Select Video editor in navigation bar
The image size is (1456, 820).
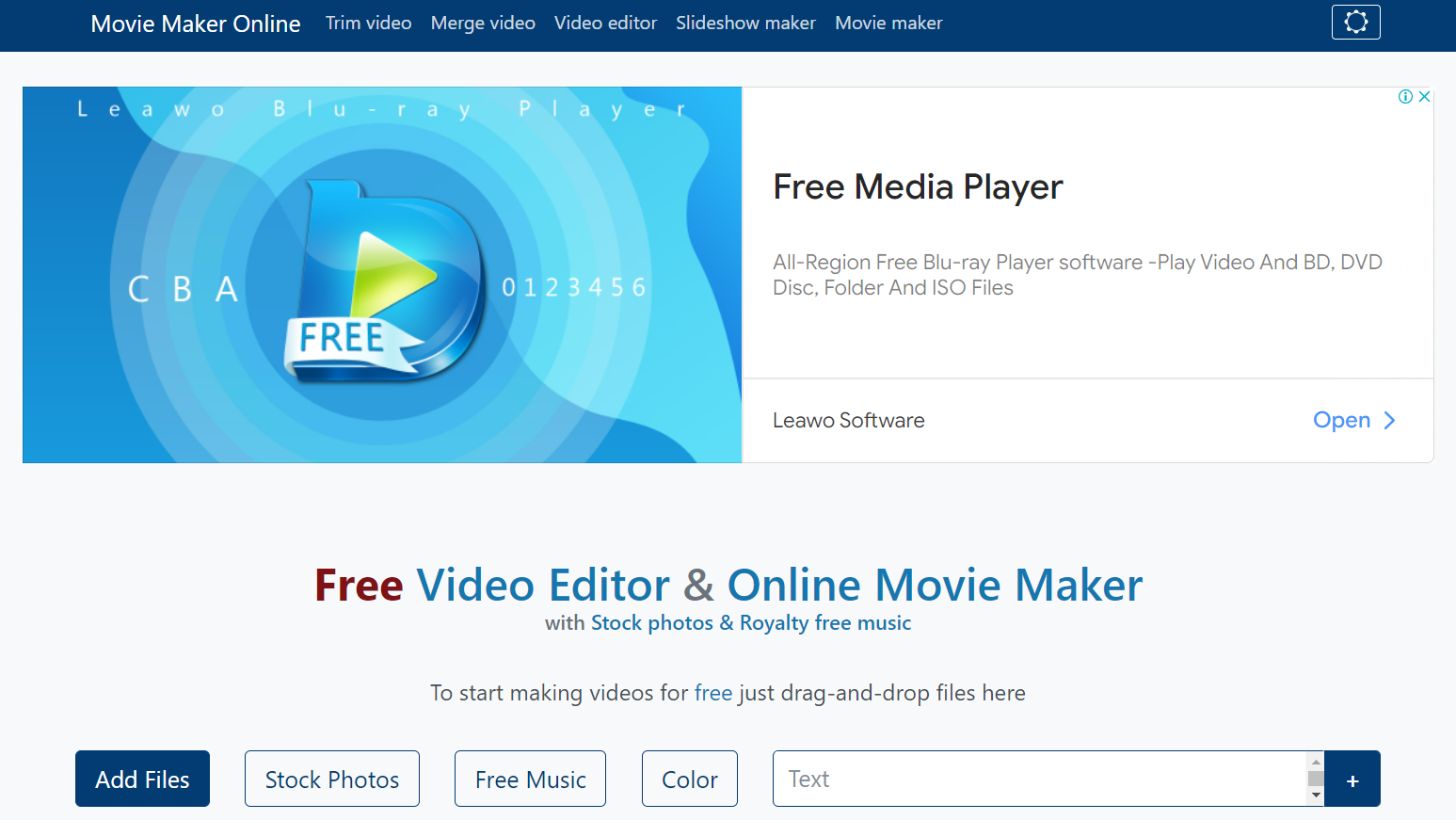(605, 24)
